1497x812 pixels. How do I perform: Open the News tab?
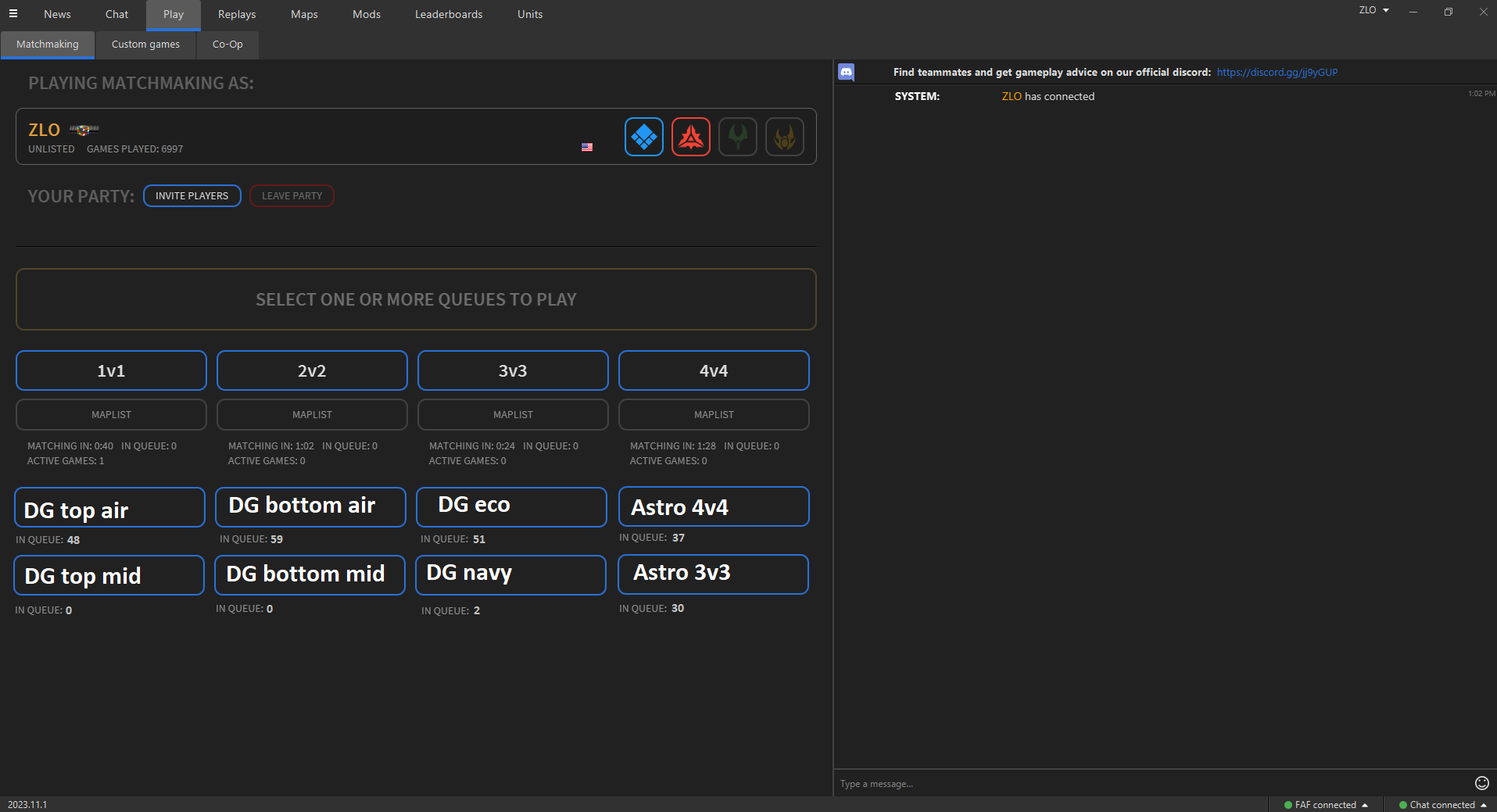pyautogui.click(x=57, y=14)
